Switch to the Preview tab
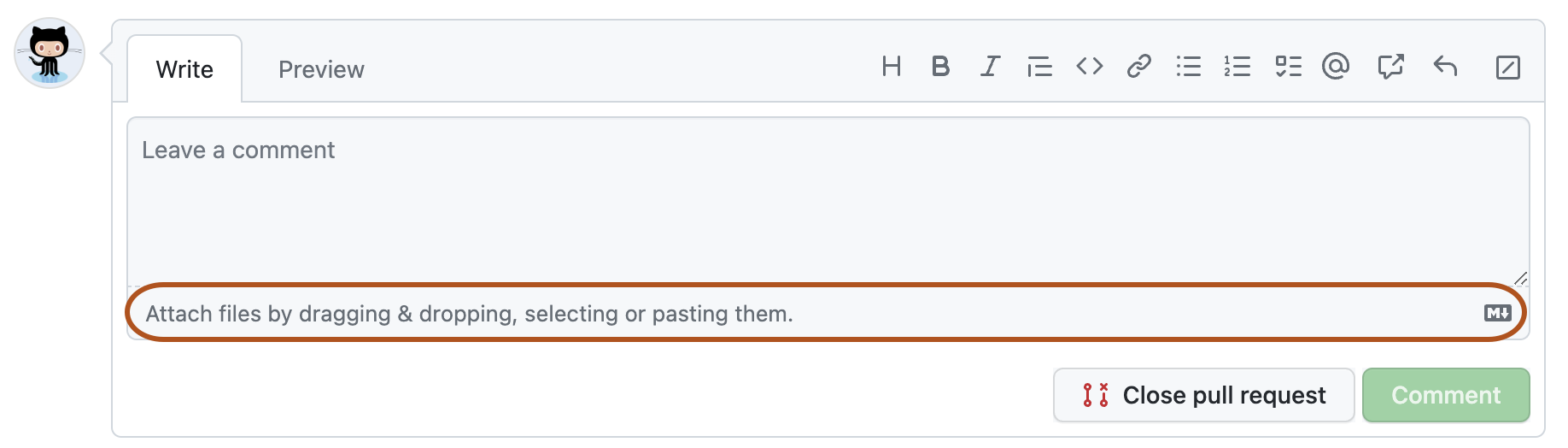Image resolution: width=1568 pixels, height=448 pixels. tap(321, 69)
